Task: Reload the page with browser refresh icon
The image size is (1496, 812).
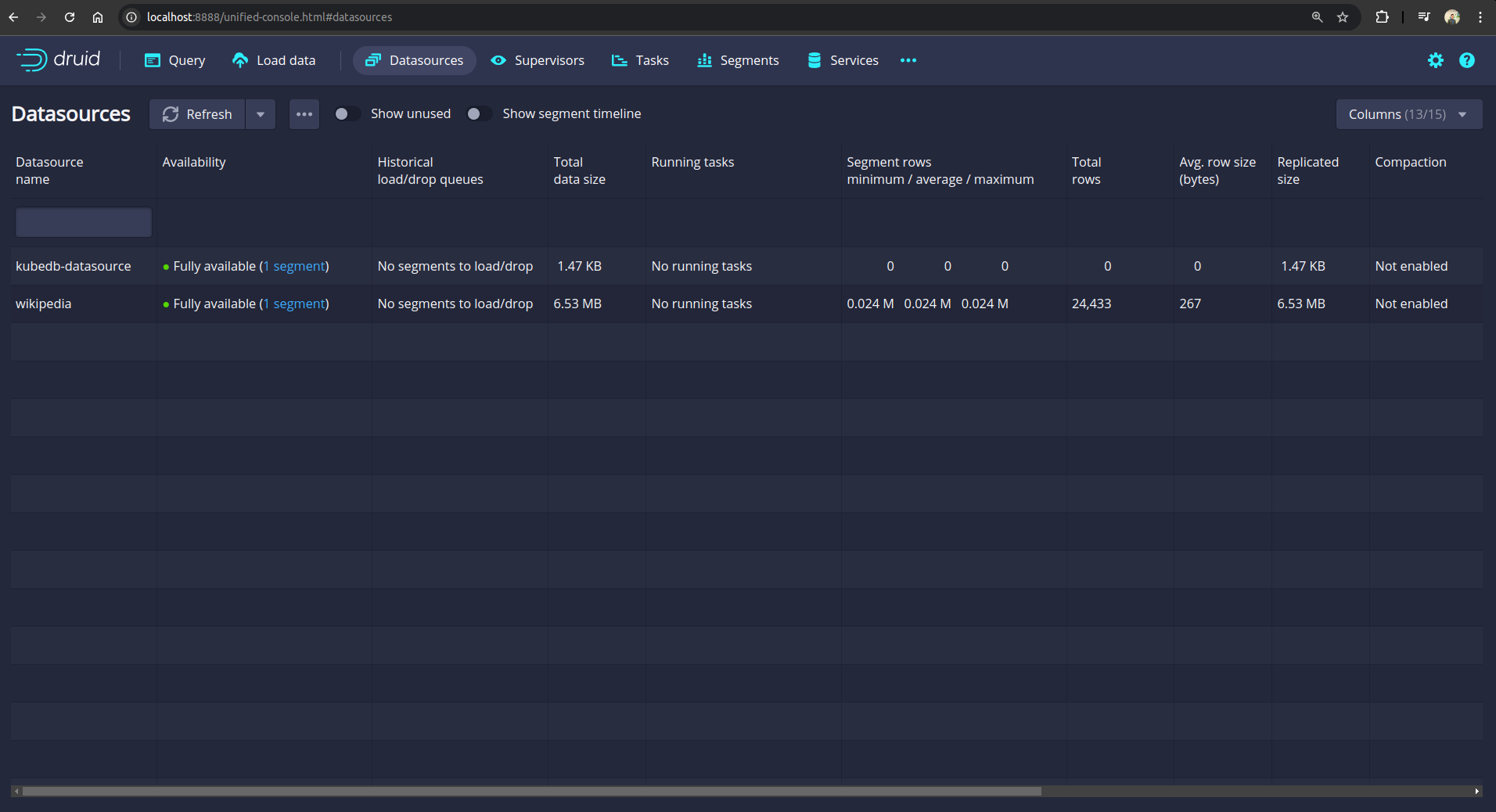Action: point(70,17)
